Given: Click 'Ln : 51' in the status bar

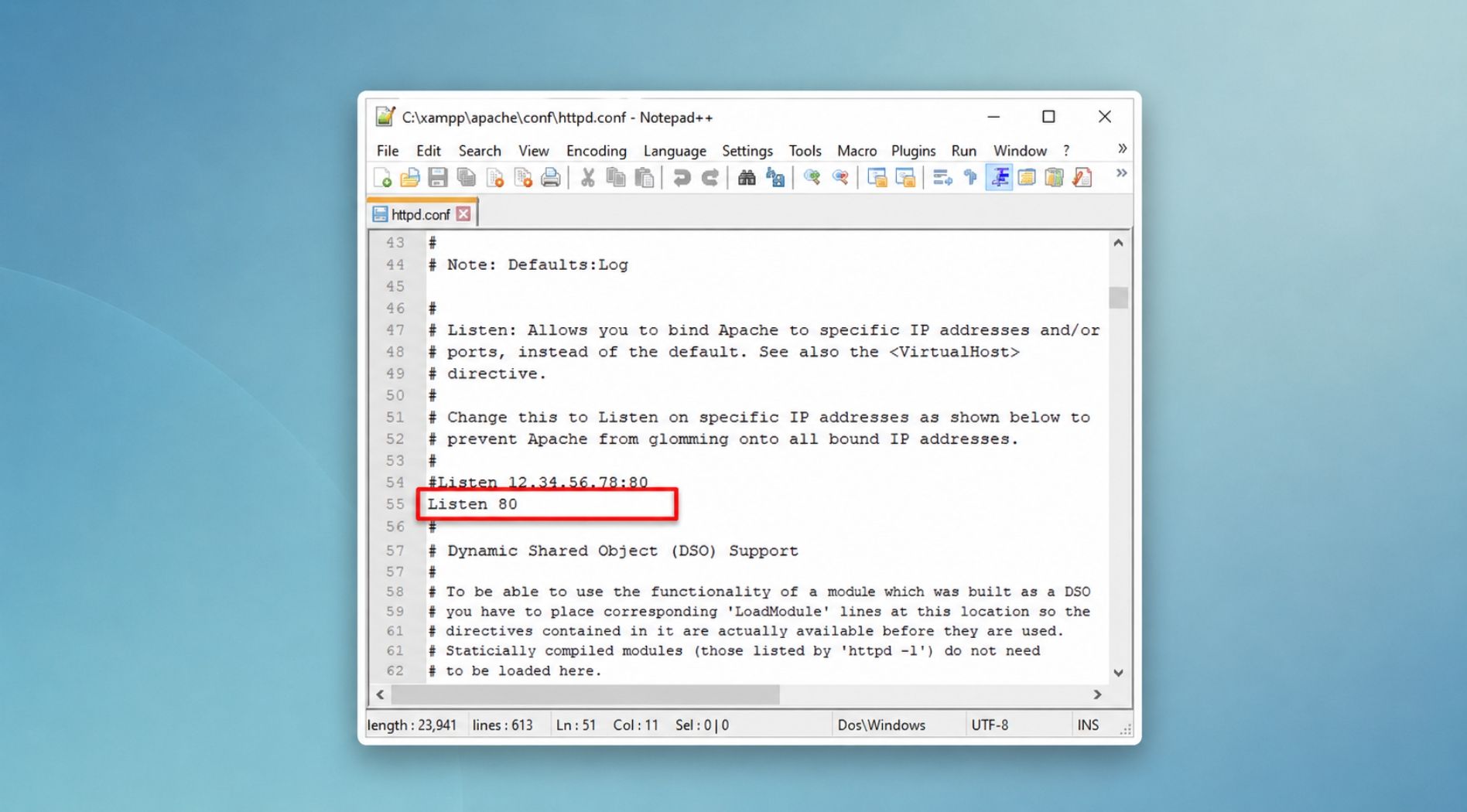Looking at the screenshot, I should tap(576, 725).
